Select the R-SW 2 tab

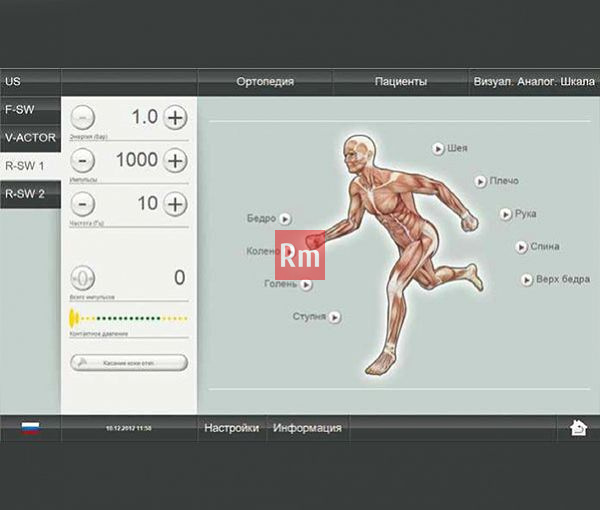30,194
